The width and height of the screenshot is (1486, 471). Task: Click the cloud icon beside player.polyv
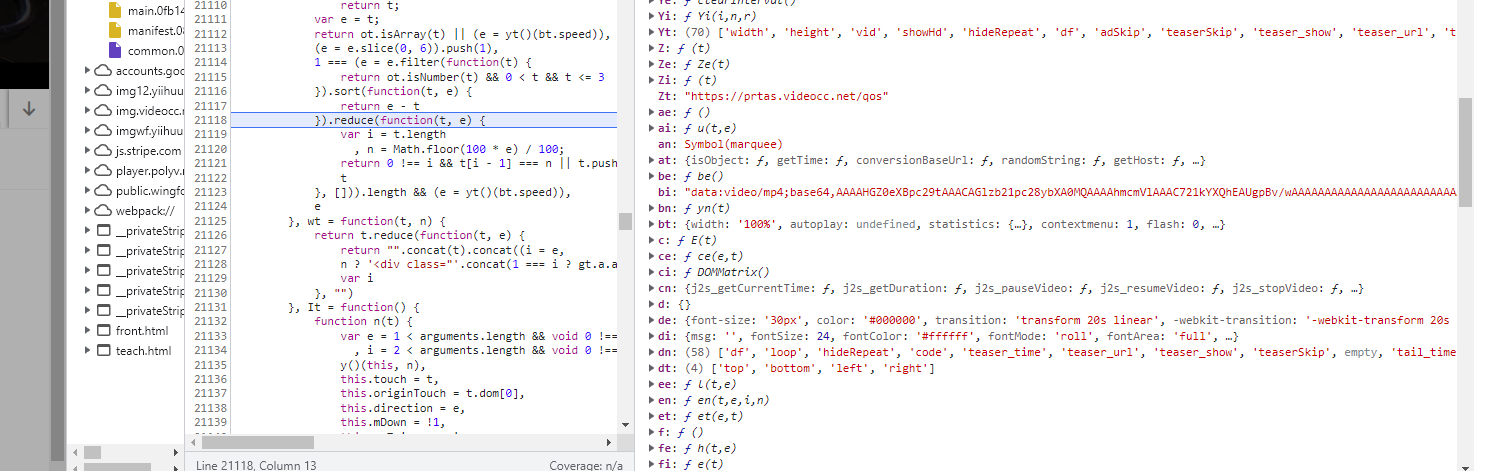coord(102,171)
